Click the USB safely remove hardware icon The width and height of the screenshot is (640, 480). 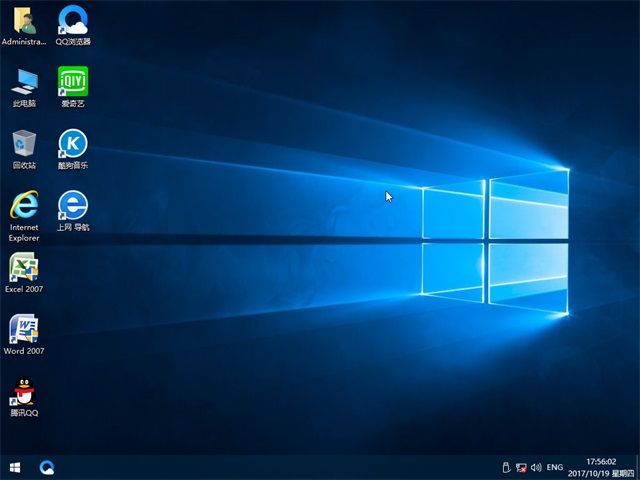pyautogui.click(x=505, y=467)
